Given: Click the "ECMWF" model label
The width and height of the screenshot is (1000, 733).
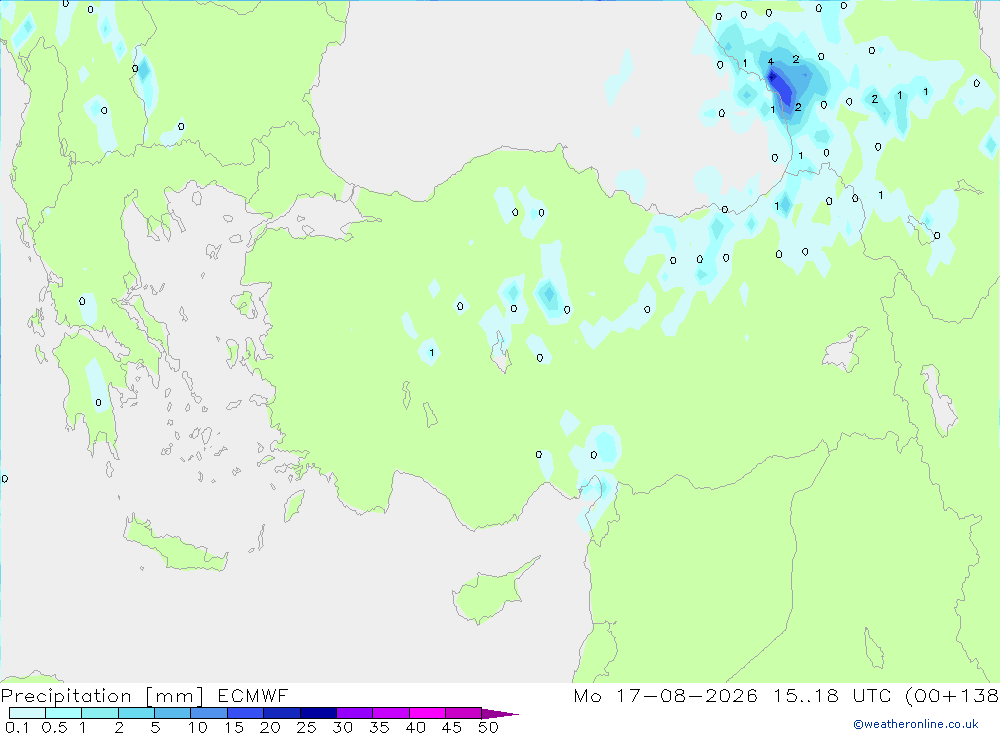Looking at the screenshot, I should [x=253, y=695].
